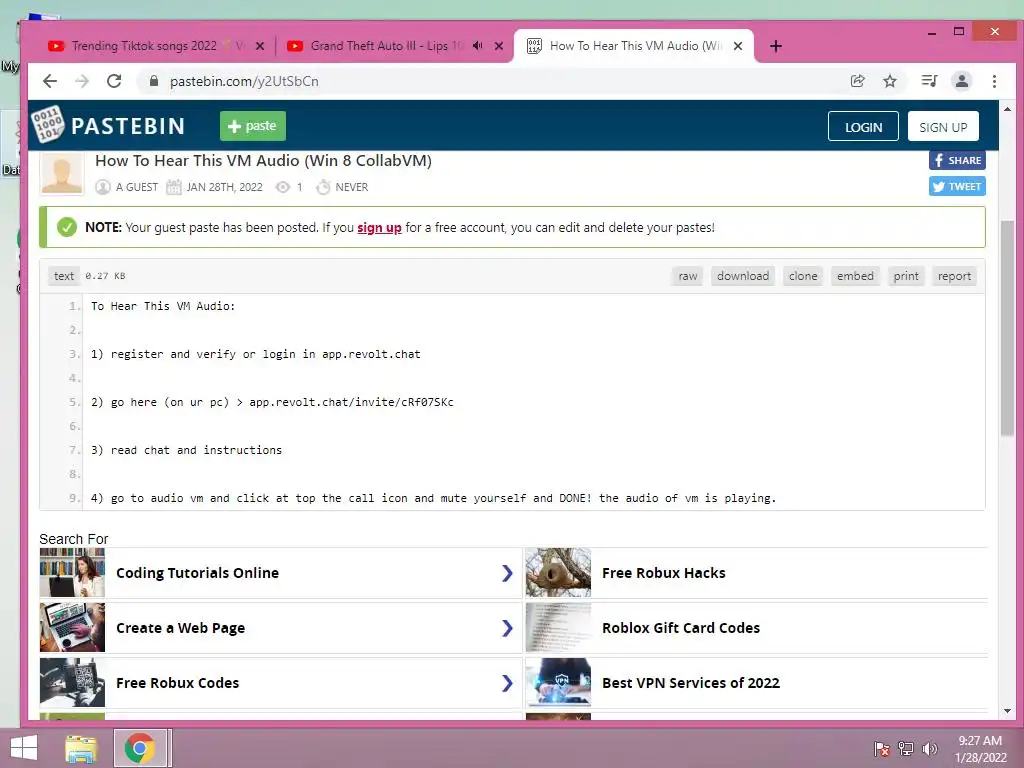Print the paste
Screen dimensions: 1024x768
(906, 276)
